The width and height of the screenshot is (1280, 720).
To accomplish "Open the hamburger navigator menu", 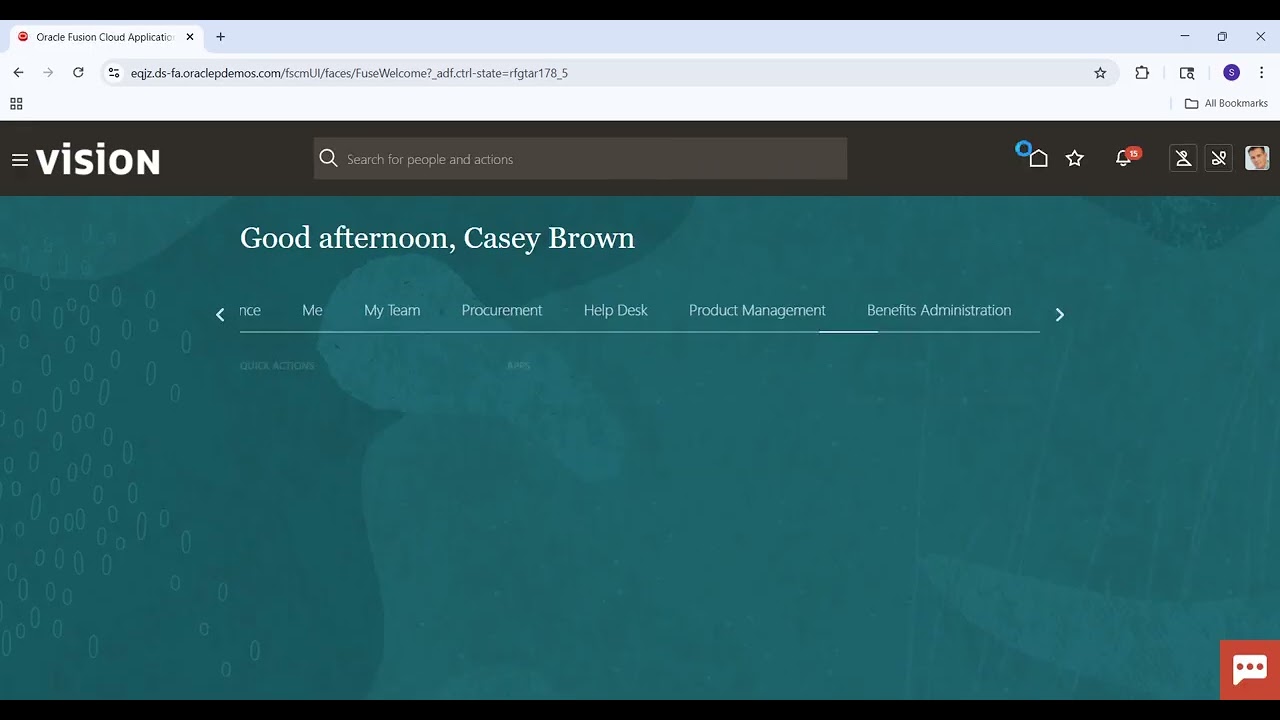I will pos(20,160).
